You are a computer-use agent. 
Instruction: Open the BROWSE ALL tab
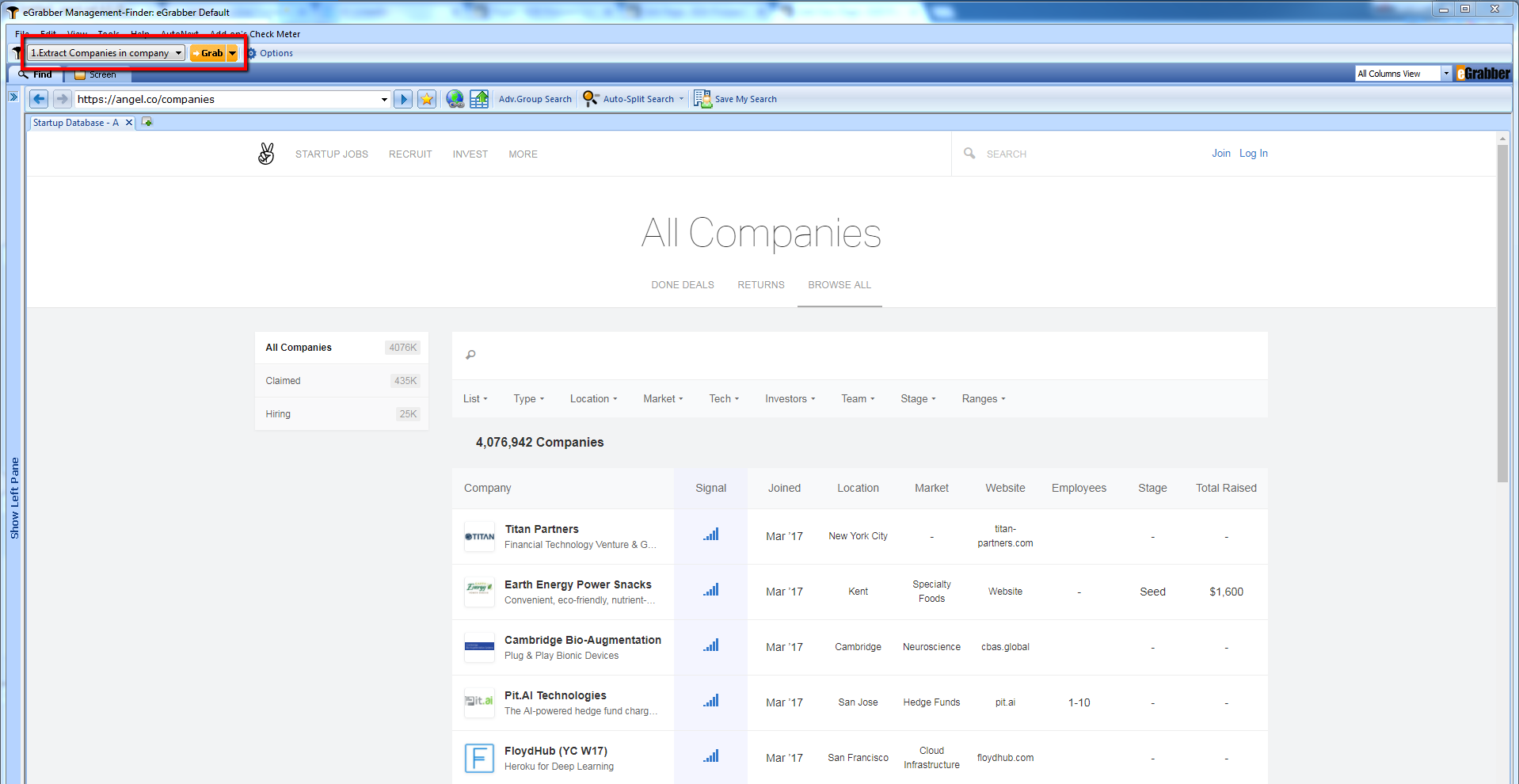point(839,284)
